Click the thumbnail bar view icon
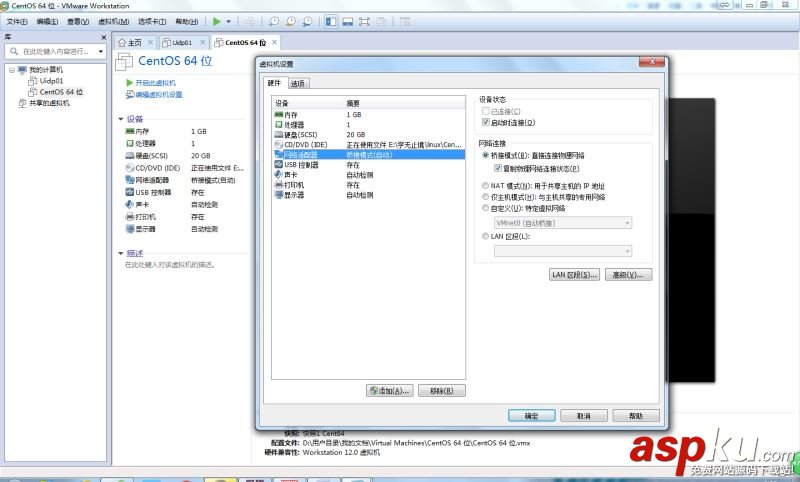This screenshot has width=800, height=482. click(348, 21)
